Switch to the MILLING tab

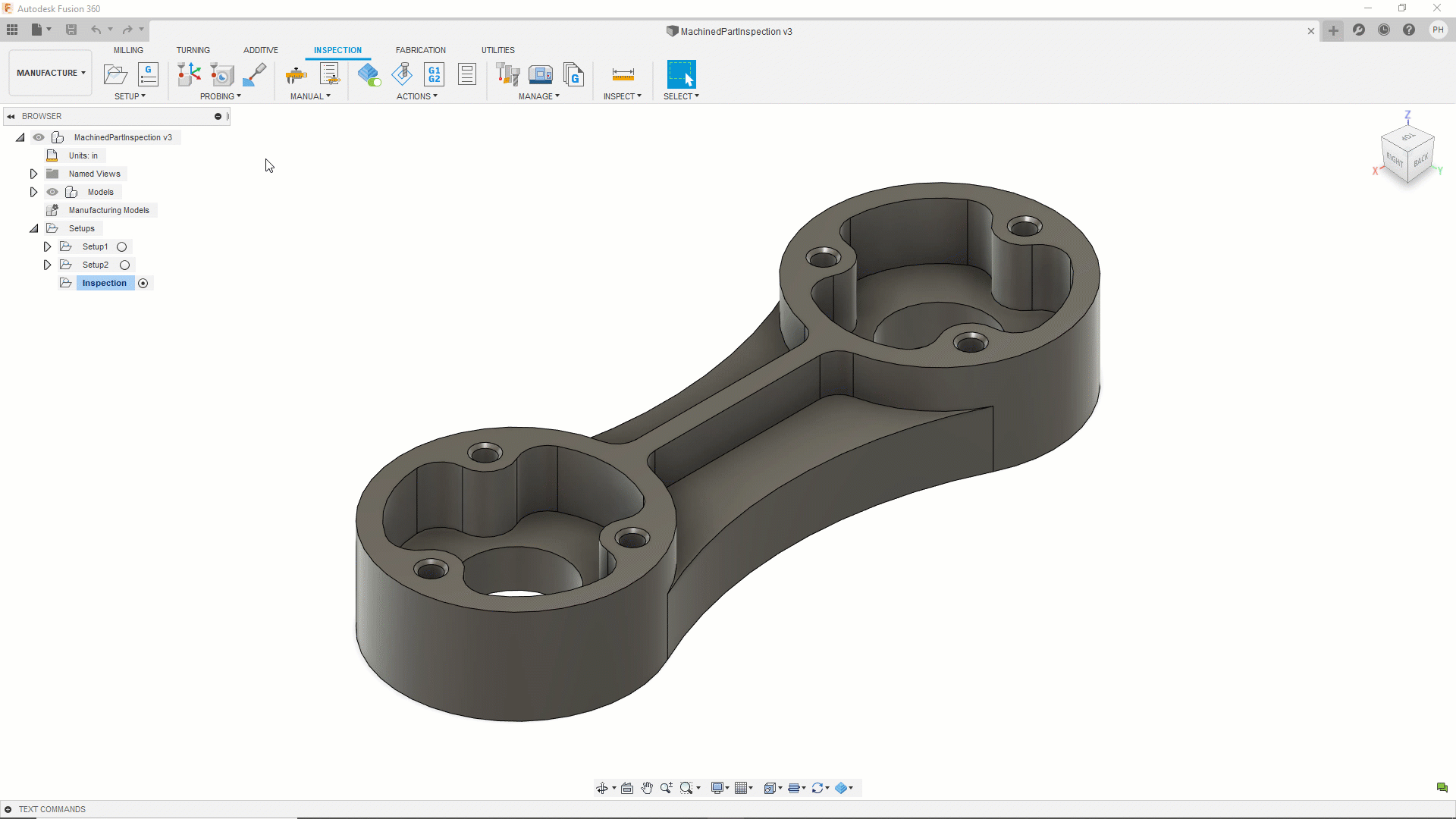(x=128, y=50)
